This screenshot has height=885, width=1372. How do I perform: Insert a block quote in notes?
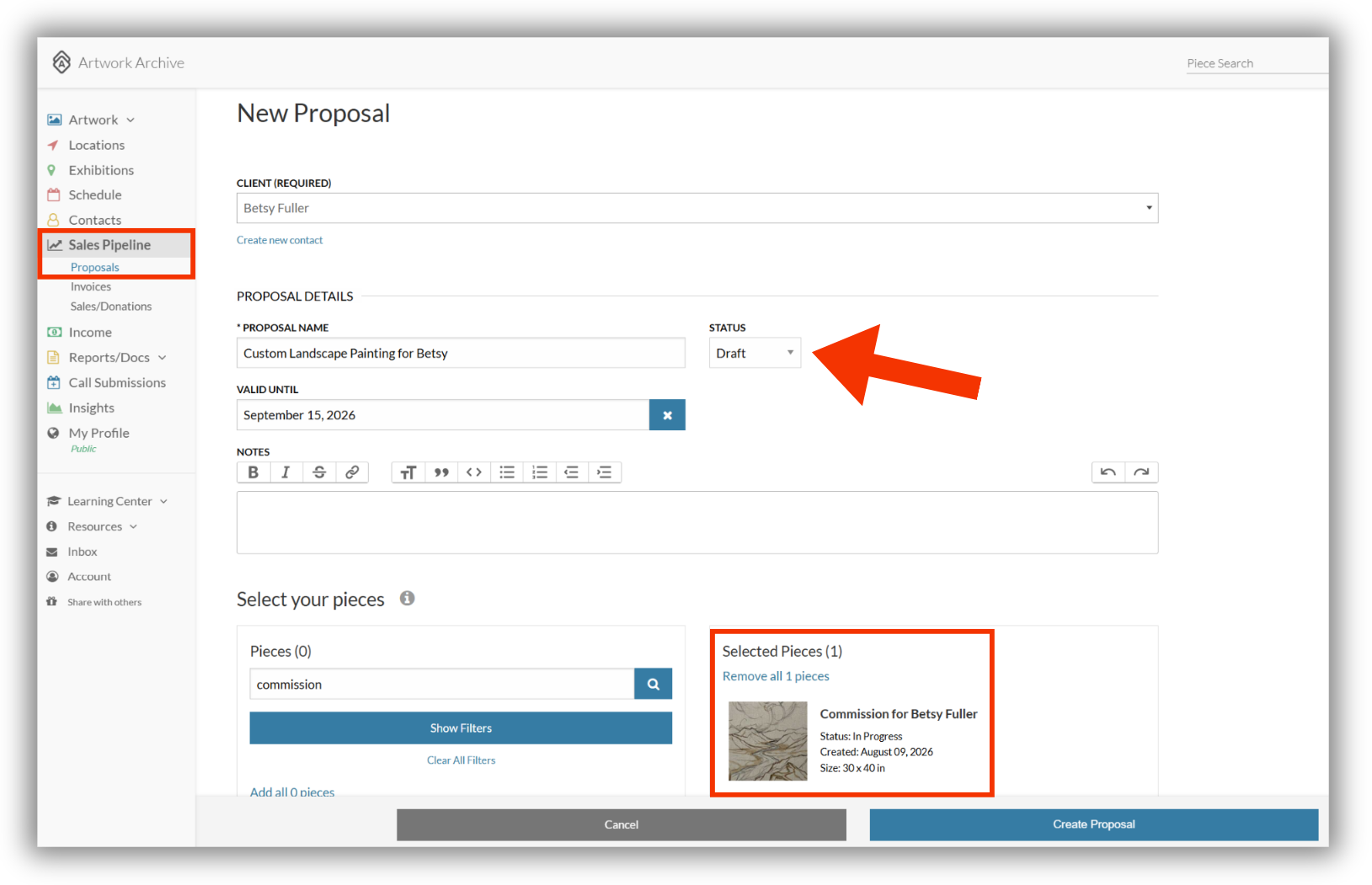point(441,472)
